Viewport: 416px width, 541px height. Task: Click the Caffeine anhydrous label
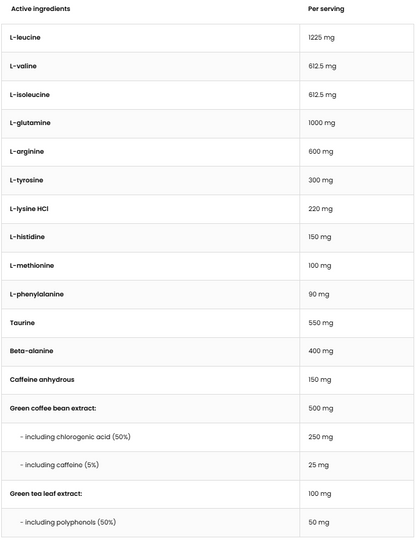click(42, 380)
